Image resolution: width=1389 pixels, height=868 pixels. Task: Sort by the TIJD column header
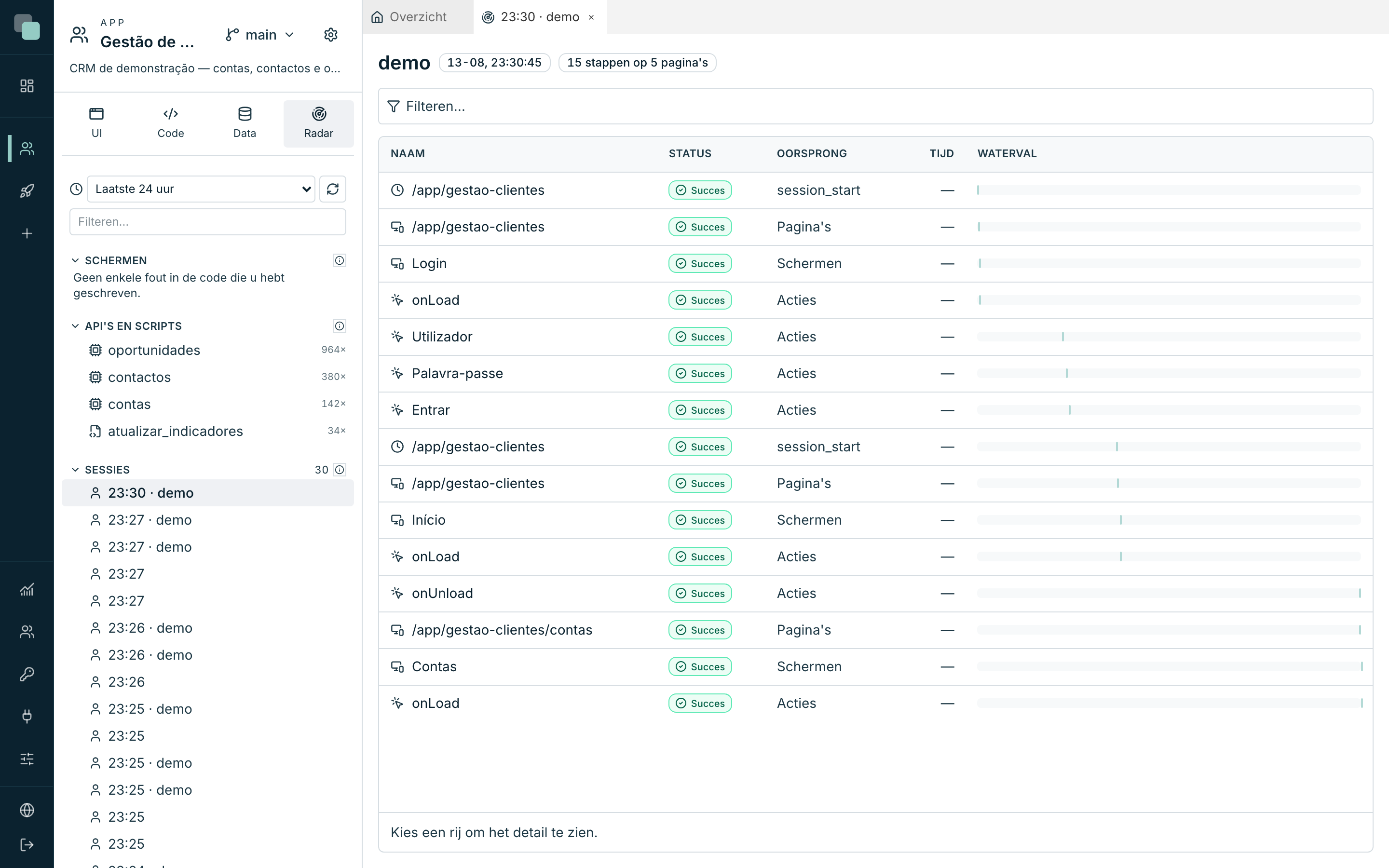point(941,154)
